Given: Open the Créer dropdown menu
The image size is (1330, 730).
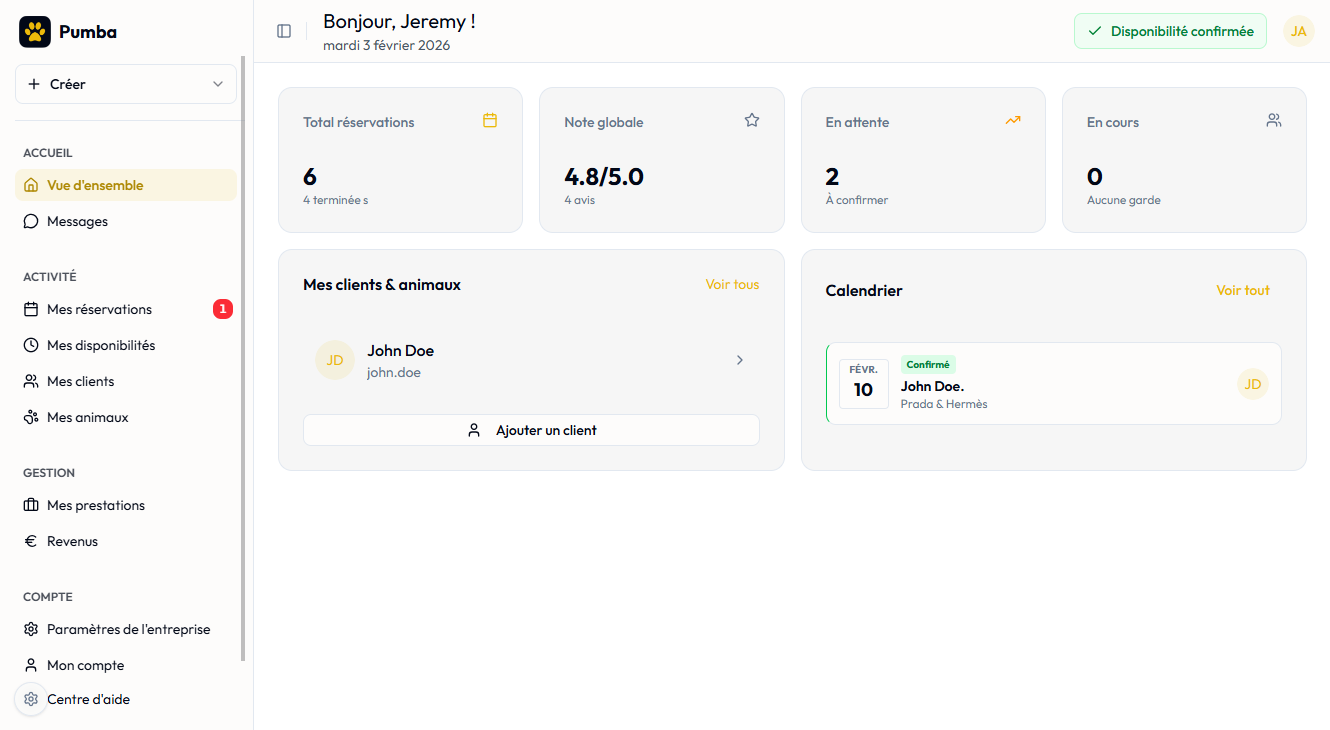Looking at the screenshot, I should point(126,84).
